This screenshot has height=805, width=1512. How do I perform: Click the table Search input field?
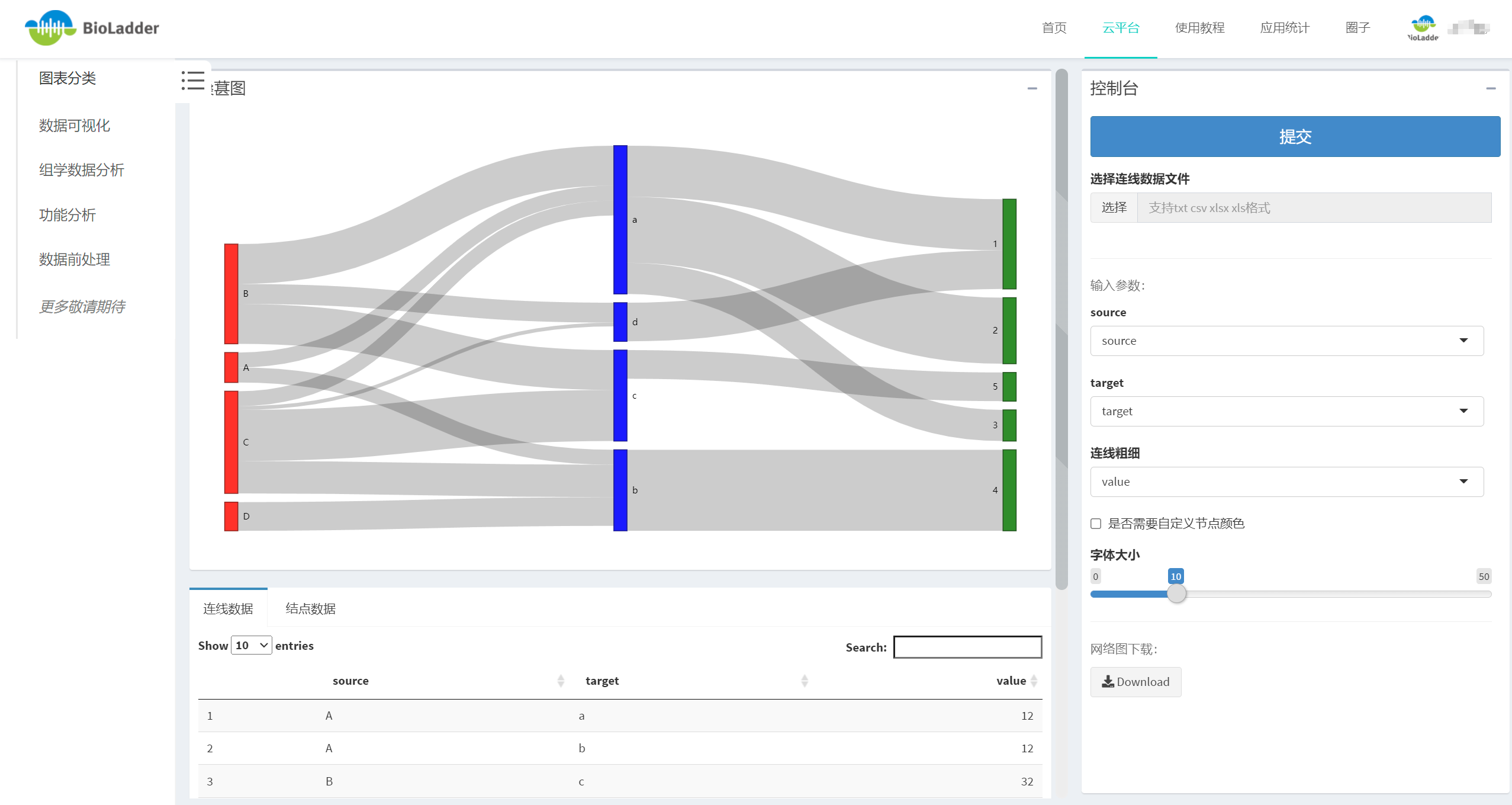[x=967, y=647]
